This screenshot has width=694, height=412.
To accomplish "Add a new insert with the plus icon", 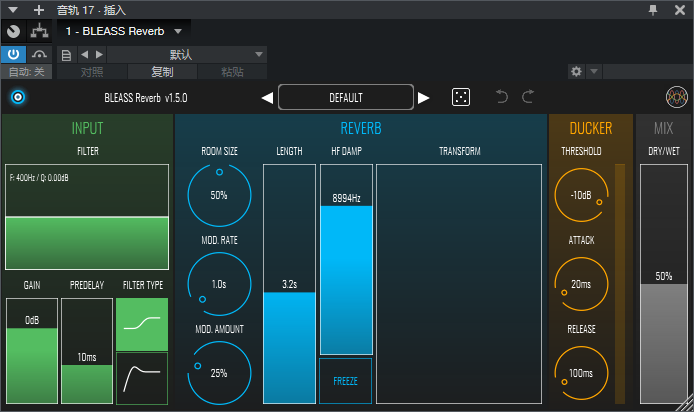I will click(x=39, y=10).
